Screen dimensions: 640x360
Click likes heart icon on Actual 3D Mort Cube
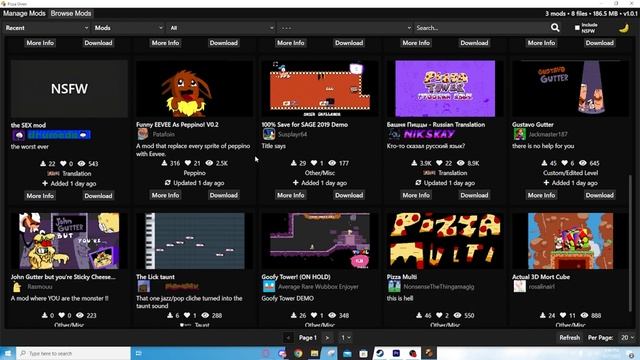point(563,316)
